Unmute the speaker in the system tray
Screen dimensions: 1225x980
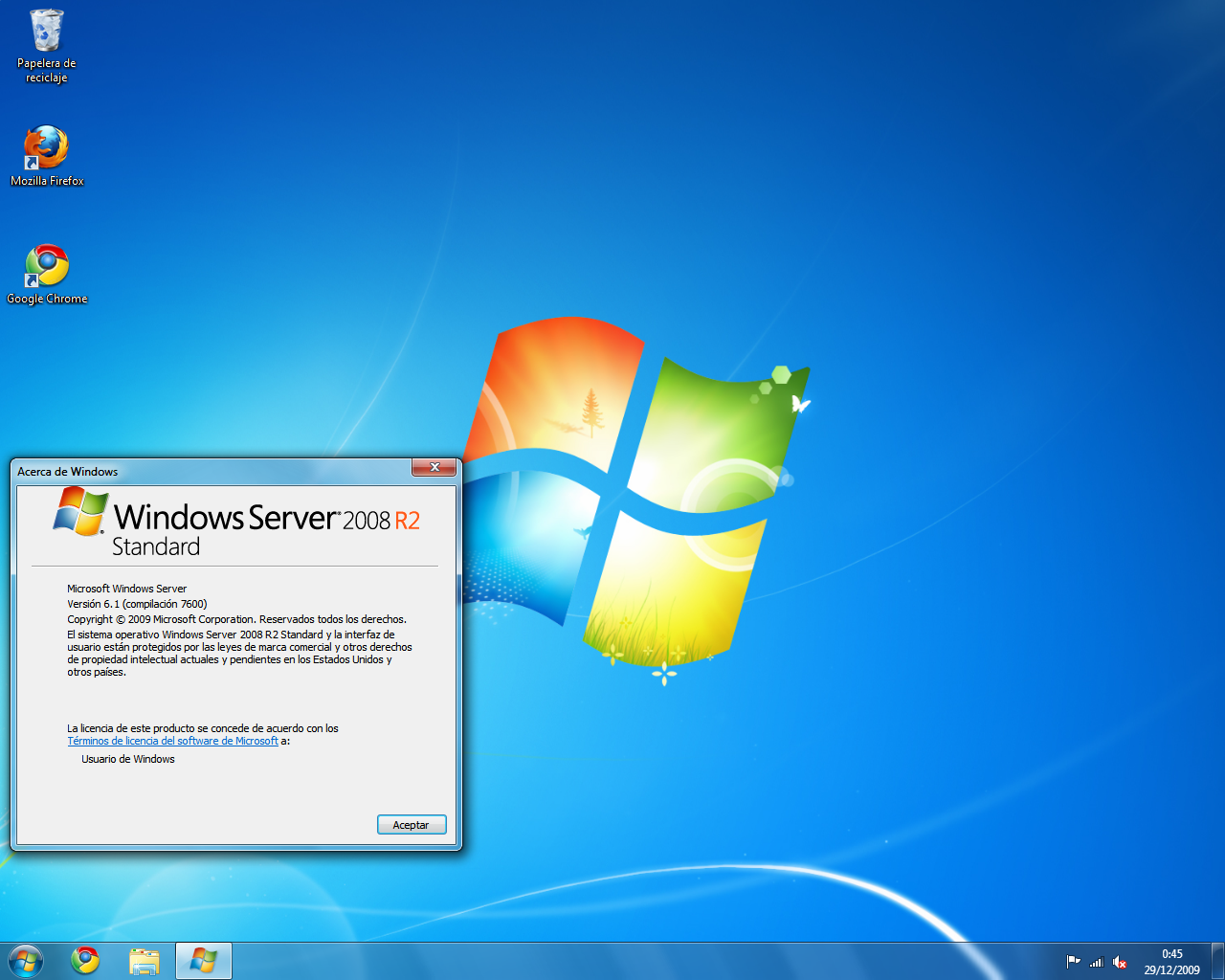1120,963
